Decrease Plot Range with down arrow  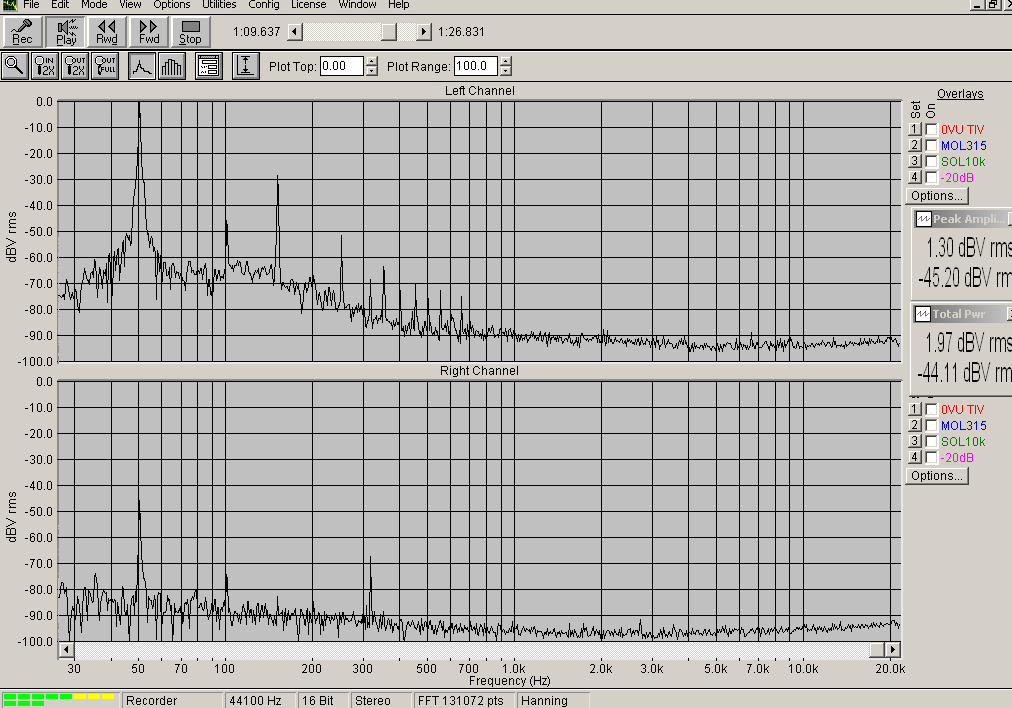click(505, 72)
